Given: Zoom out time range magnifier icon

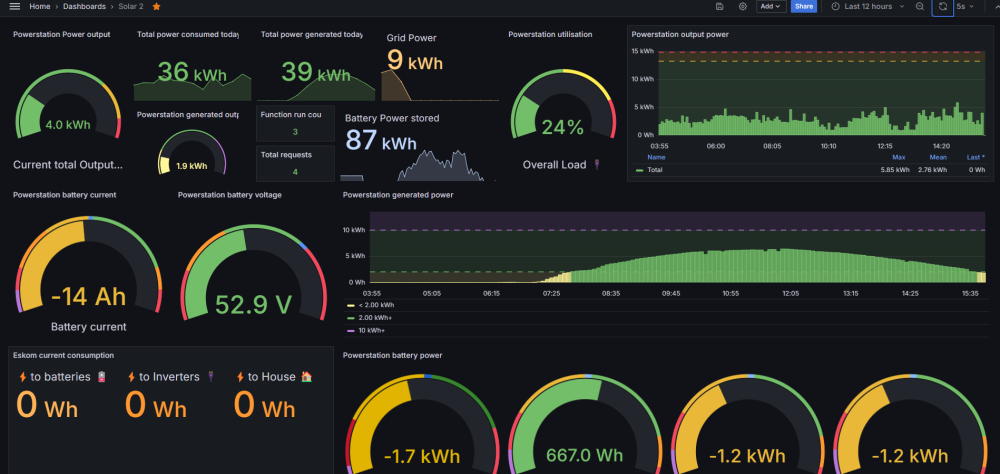Looking at the screenshot, I should tap(920, 6).
